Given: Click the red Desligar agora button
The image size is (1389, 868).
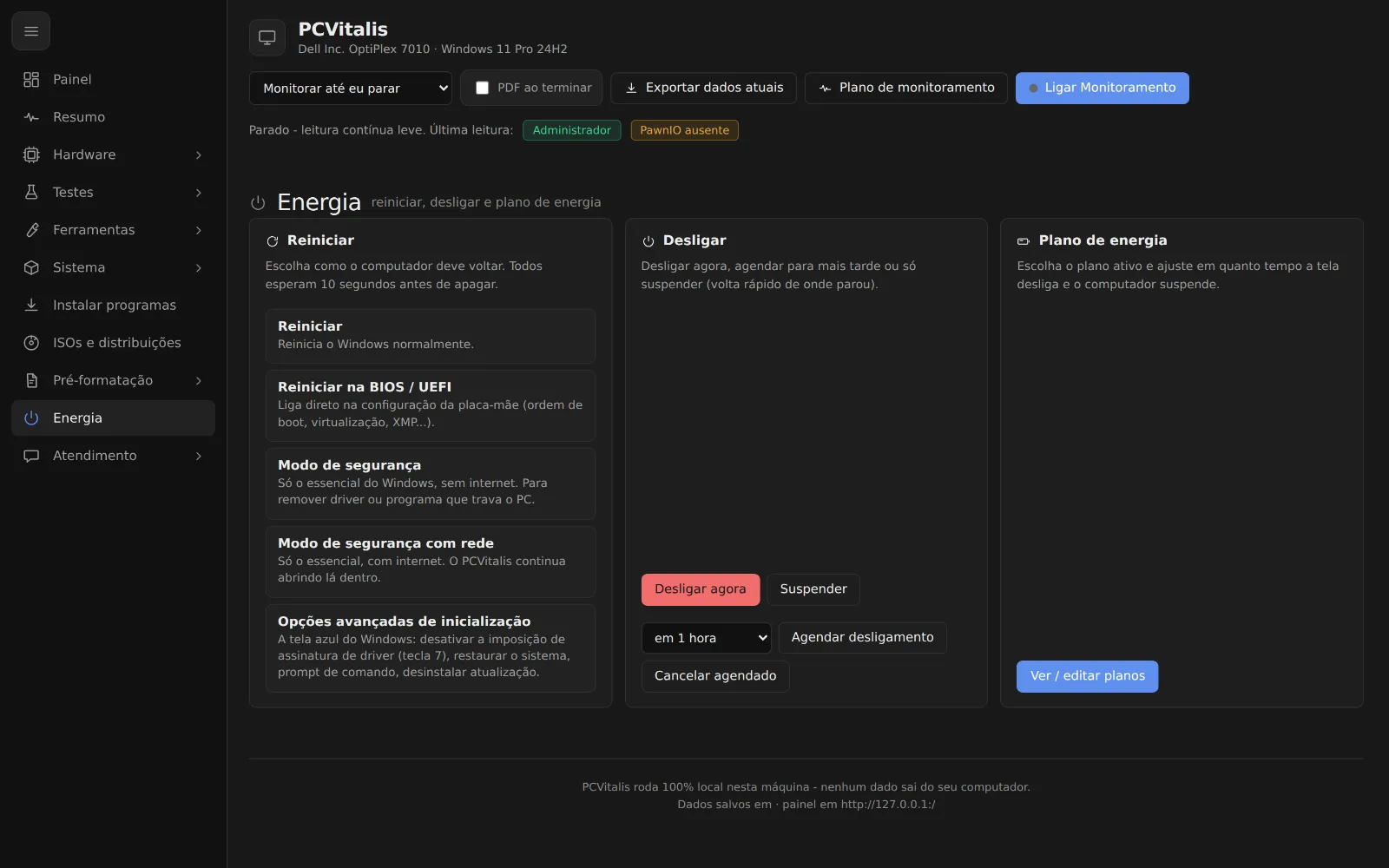Looking at the screenshot, I should [x=701, y=589].
